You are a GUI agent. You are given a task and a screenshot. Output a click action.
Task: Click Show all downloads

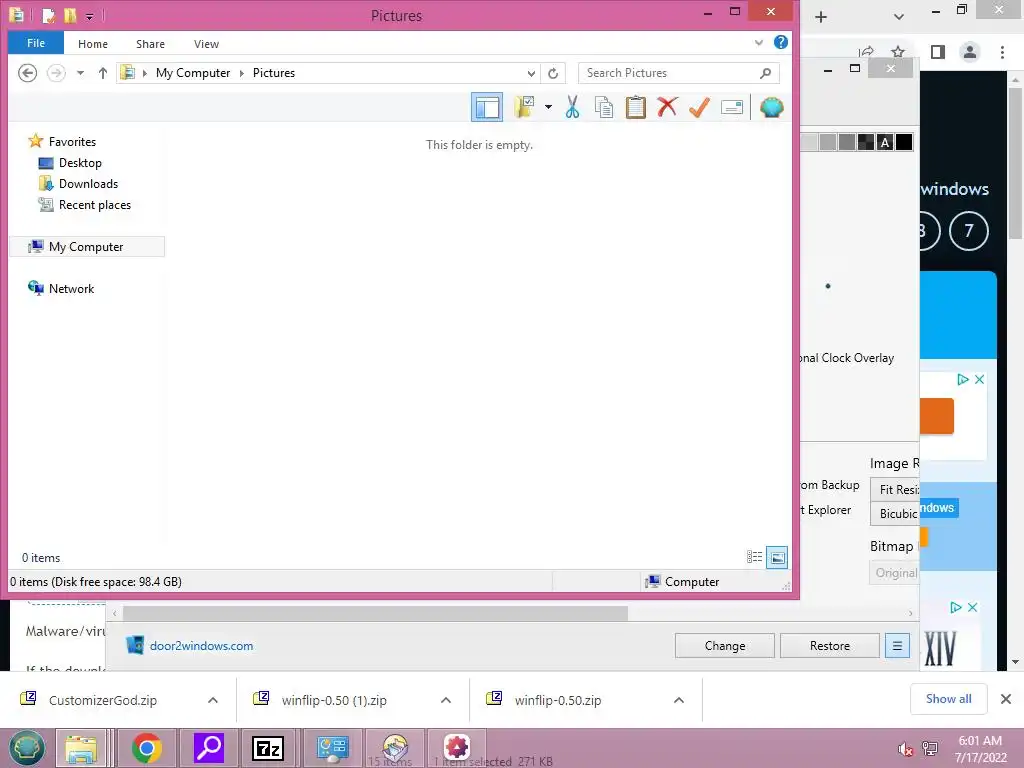pyautogui.click(x=948, y=699)
